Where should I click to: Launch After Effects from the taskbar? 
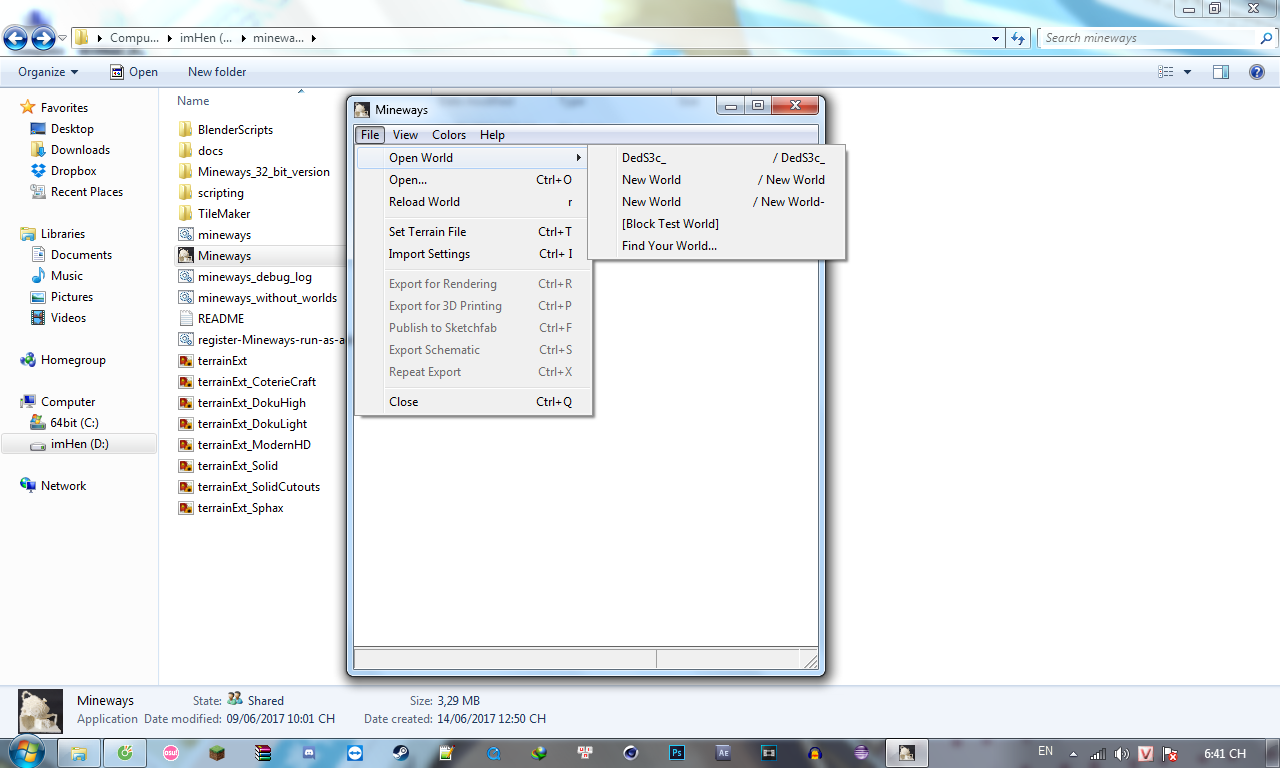click(723, 753)
